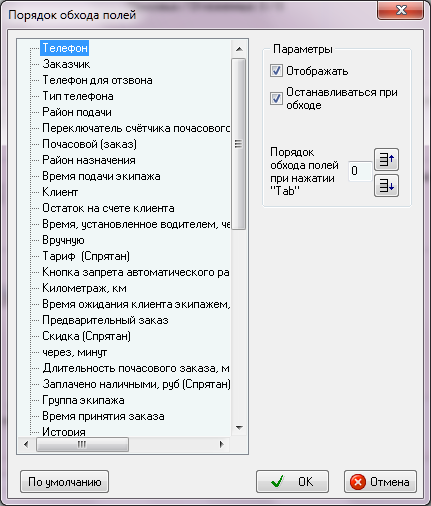Select the Заказчик tree item
Viewport: 431px width, 506px height.
(66, 64)
